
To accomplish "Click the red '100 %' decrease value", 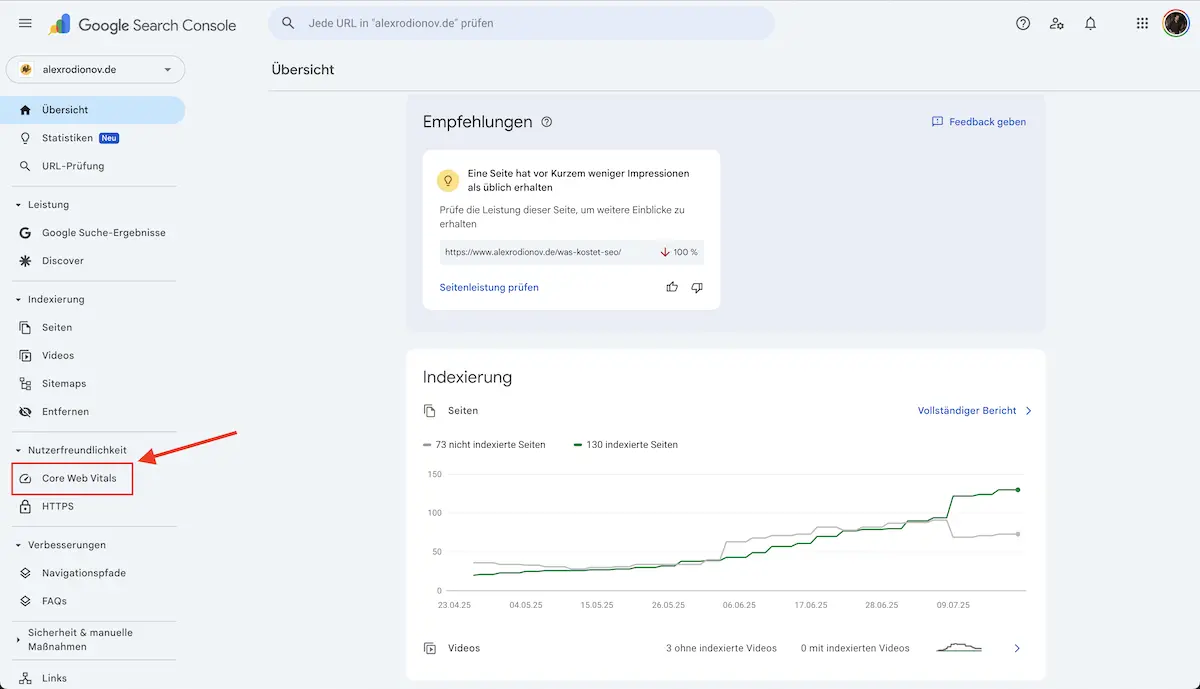I will coord(679,252).
